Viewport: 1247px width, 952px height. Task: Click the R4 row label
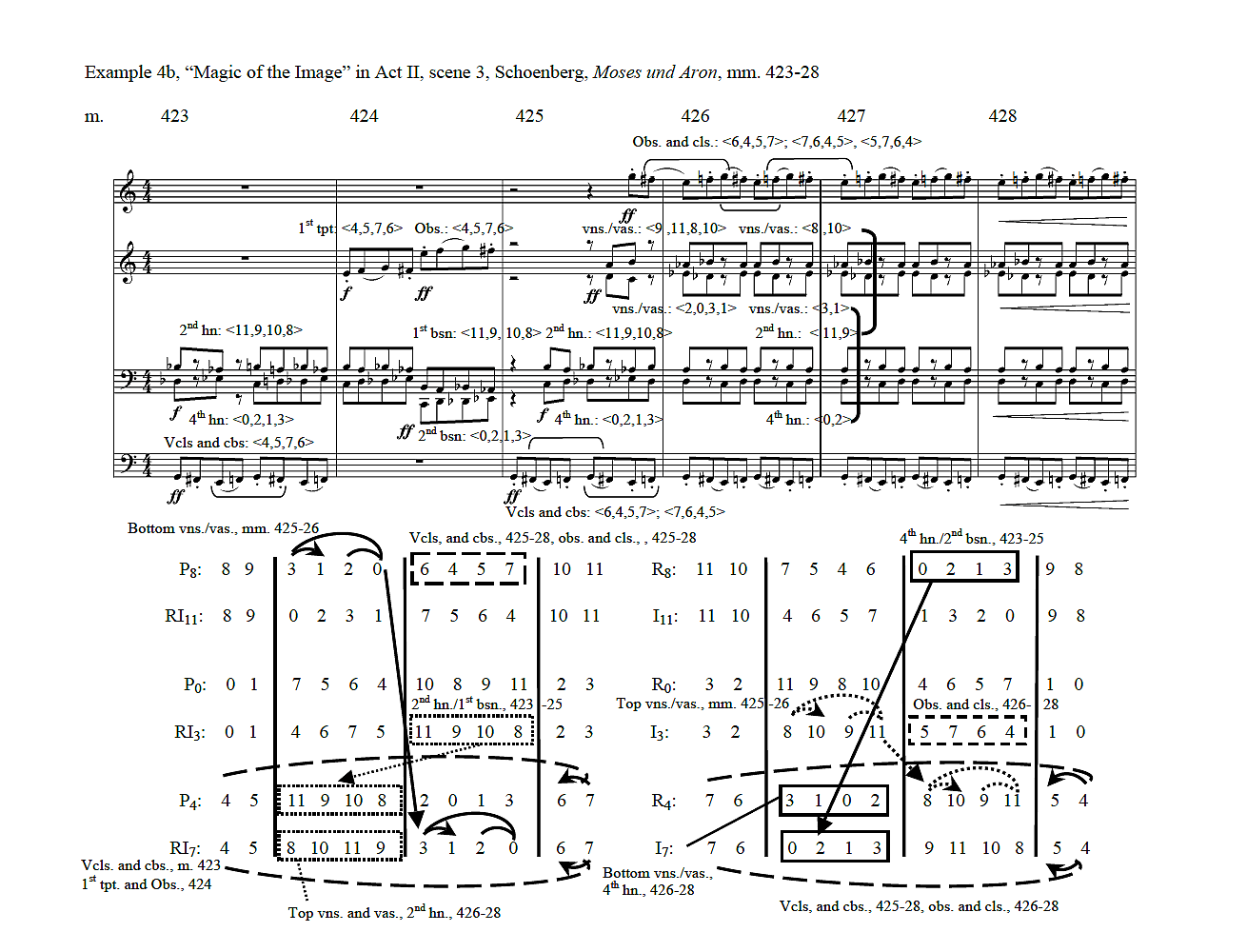point(663,801)
